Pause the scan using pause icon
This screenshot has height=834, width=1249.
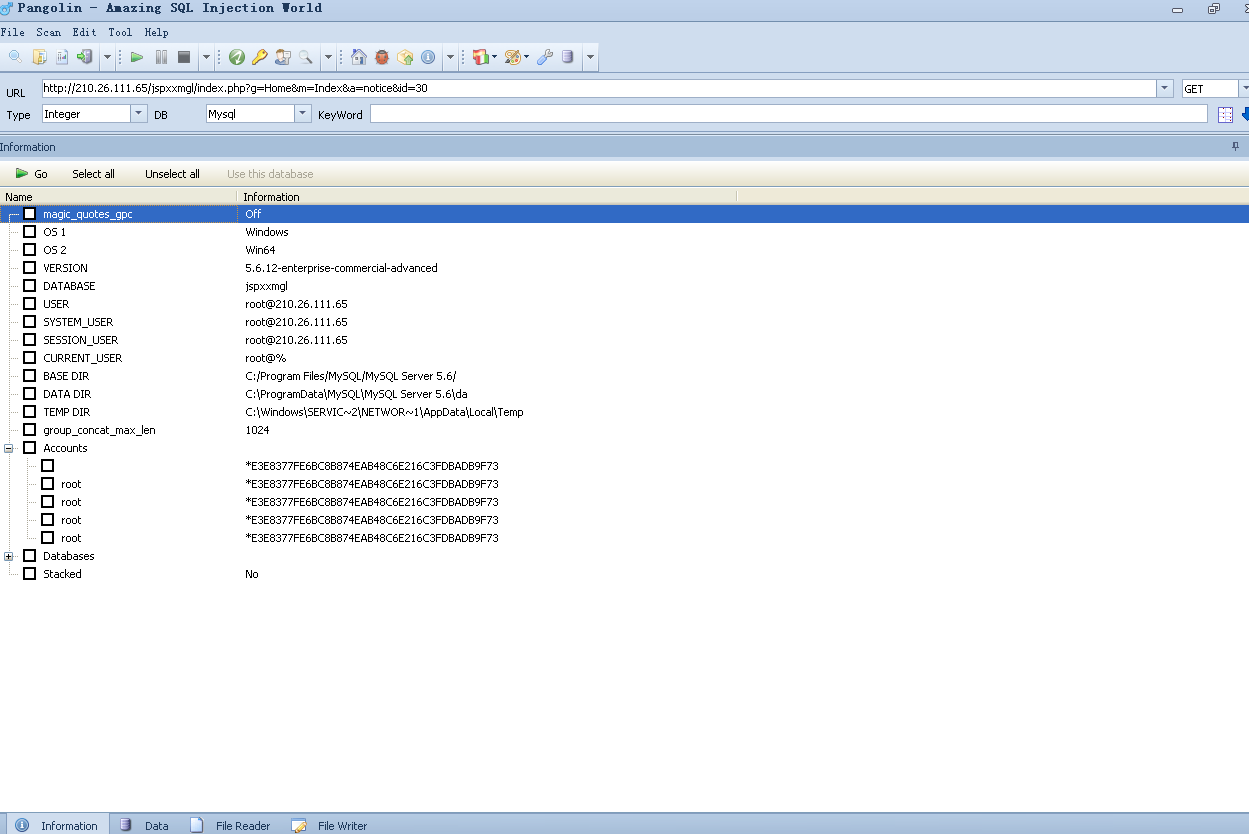(x=161, y=57)
